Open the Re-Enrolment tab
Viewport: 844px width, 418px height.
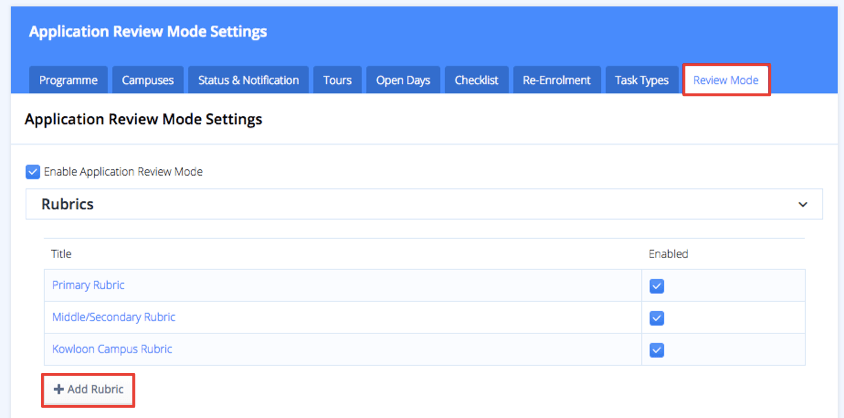coord(557,80)
